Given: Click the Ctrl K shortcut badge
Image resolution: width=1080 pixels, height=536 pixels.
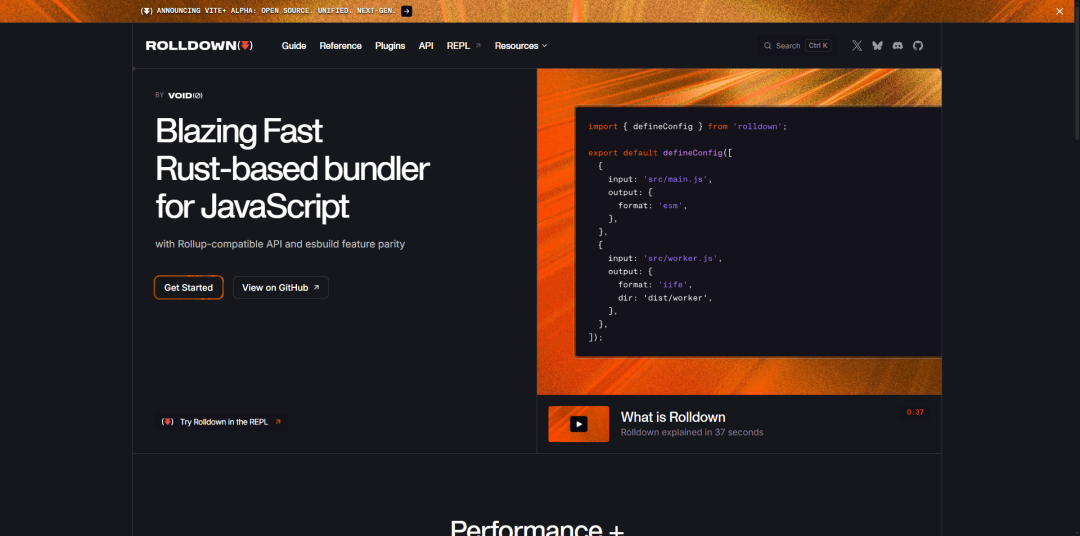Looking at the screenshot, I should [819, 45].
